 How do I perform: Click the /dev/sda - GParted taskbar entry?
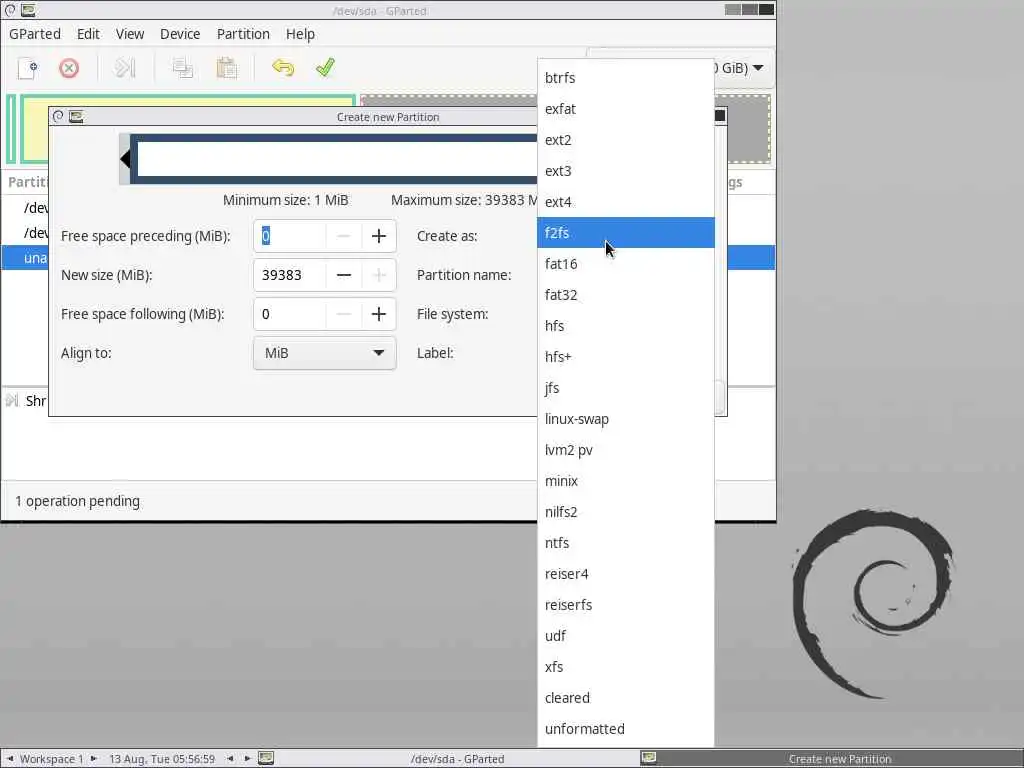point(457,759)
